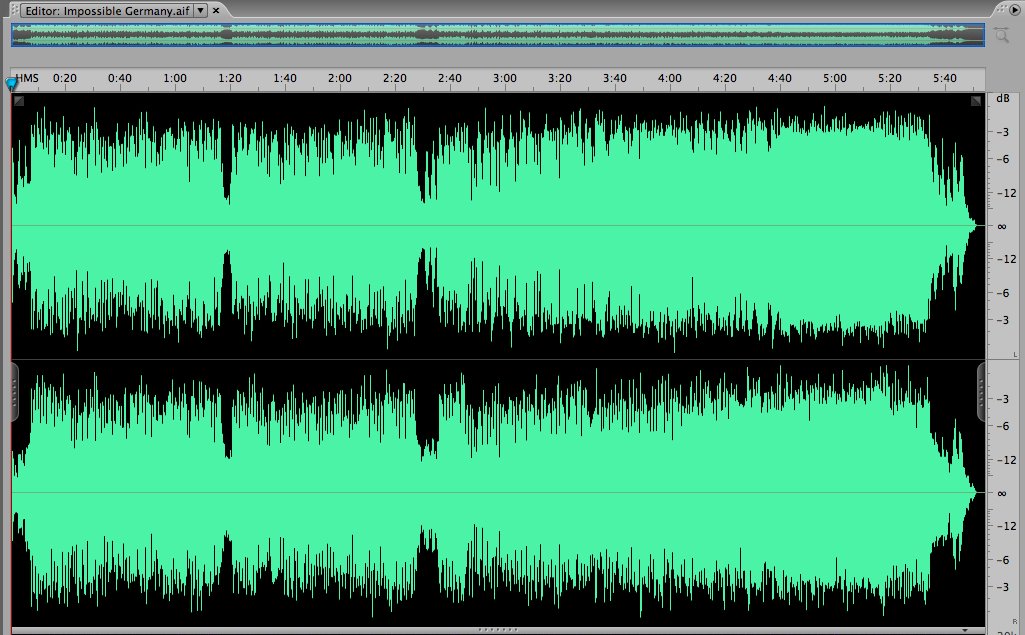Click the blue playhead marker at start

(11, 84)
